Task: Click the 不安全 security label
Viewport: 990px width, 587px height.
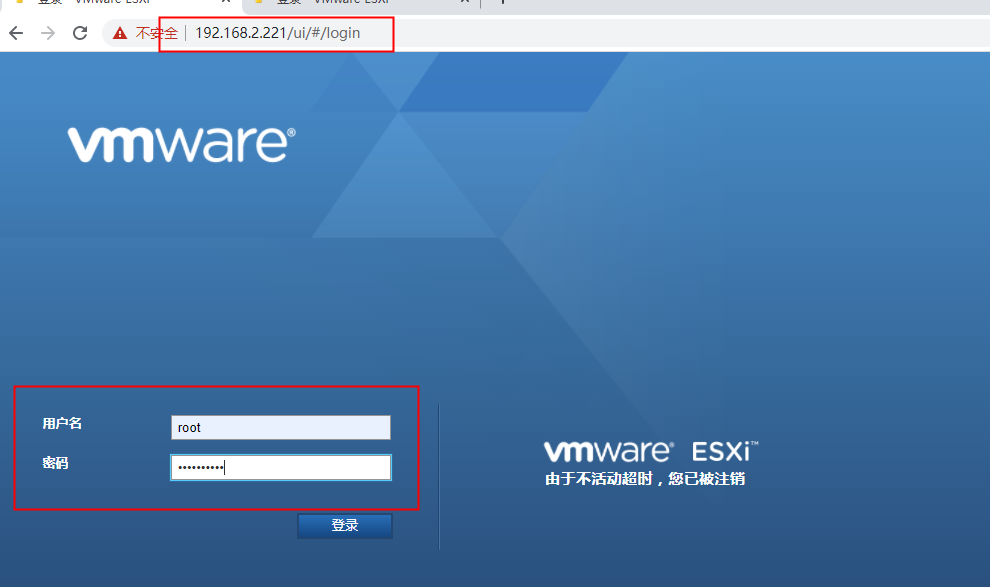Action: pyautogui.click(x=157, y=33)
